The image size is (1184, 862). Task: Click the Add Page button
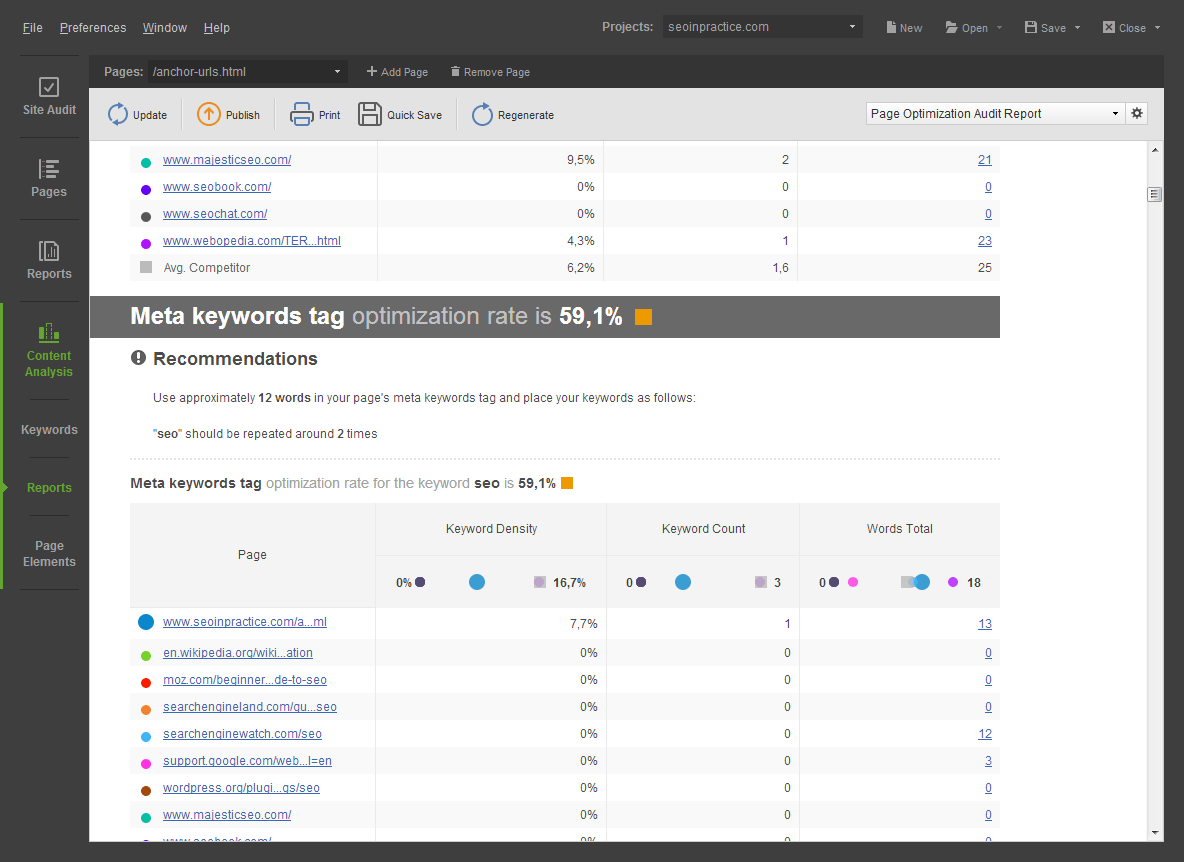coord(397,72)
